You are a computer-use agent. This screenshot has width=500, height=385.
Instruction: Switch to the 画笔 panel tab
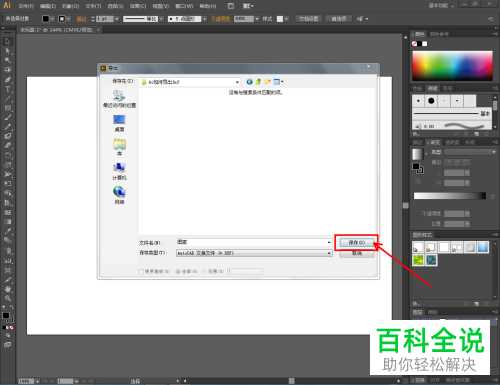[432, 88]
